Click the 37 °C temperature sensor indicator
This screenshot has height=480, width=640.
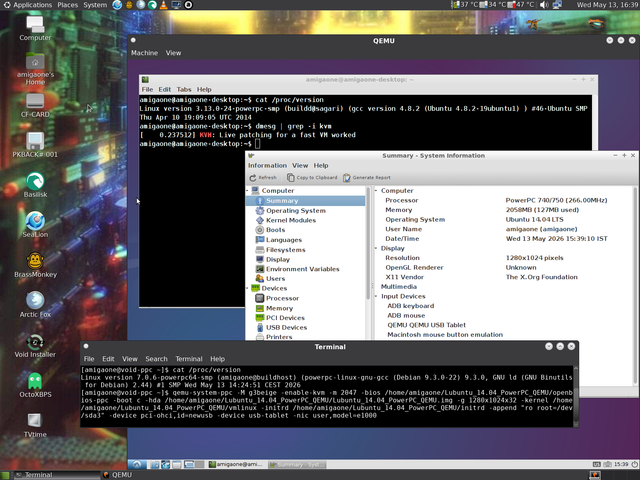tap(464, 5)
